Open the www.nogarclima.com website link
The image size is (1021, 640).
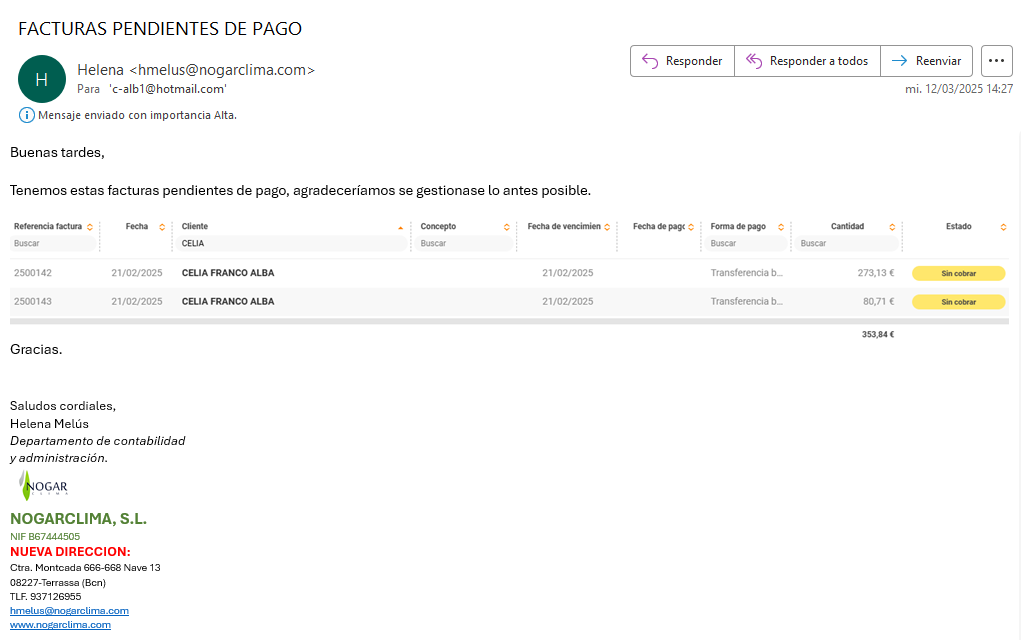[60, 624]
